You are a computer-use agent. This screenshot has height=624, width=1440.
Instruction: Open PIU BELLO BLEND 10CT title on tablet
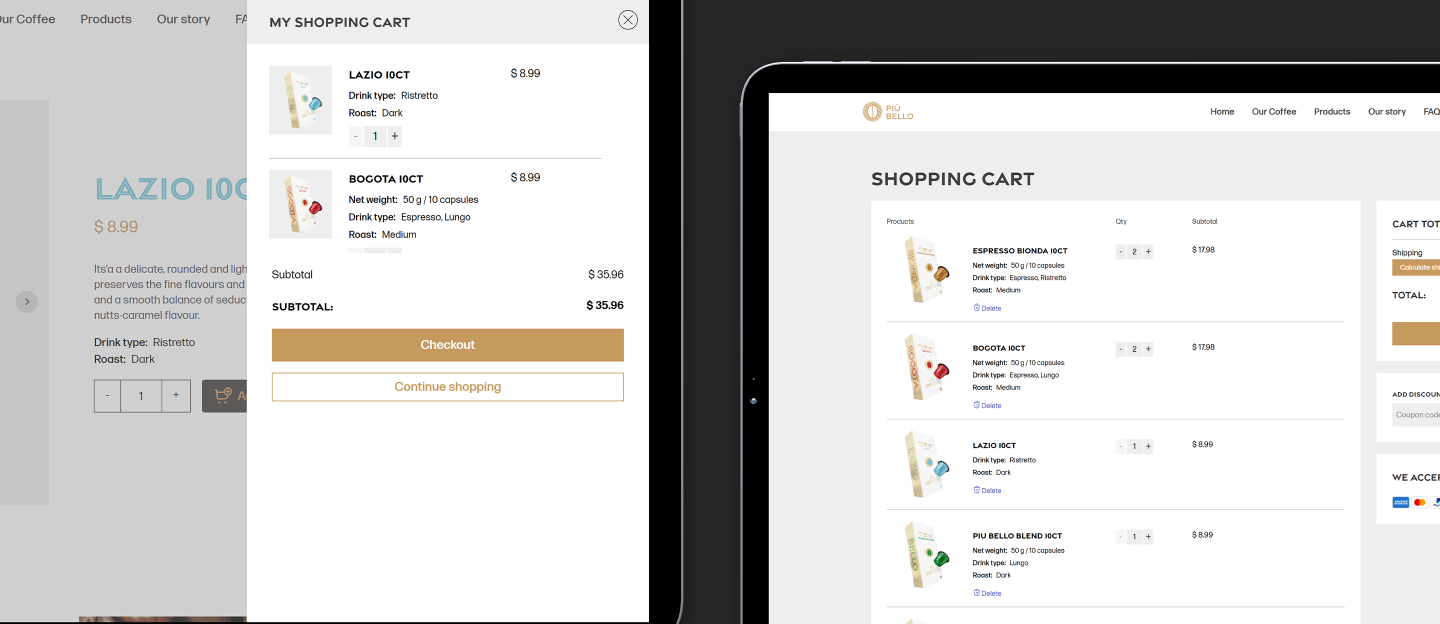point(1017,536)
